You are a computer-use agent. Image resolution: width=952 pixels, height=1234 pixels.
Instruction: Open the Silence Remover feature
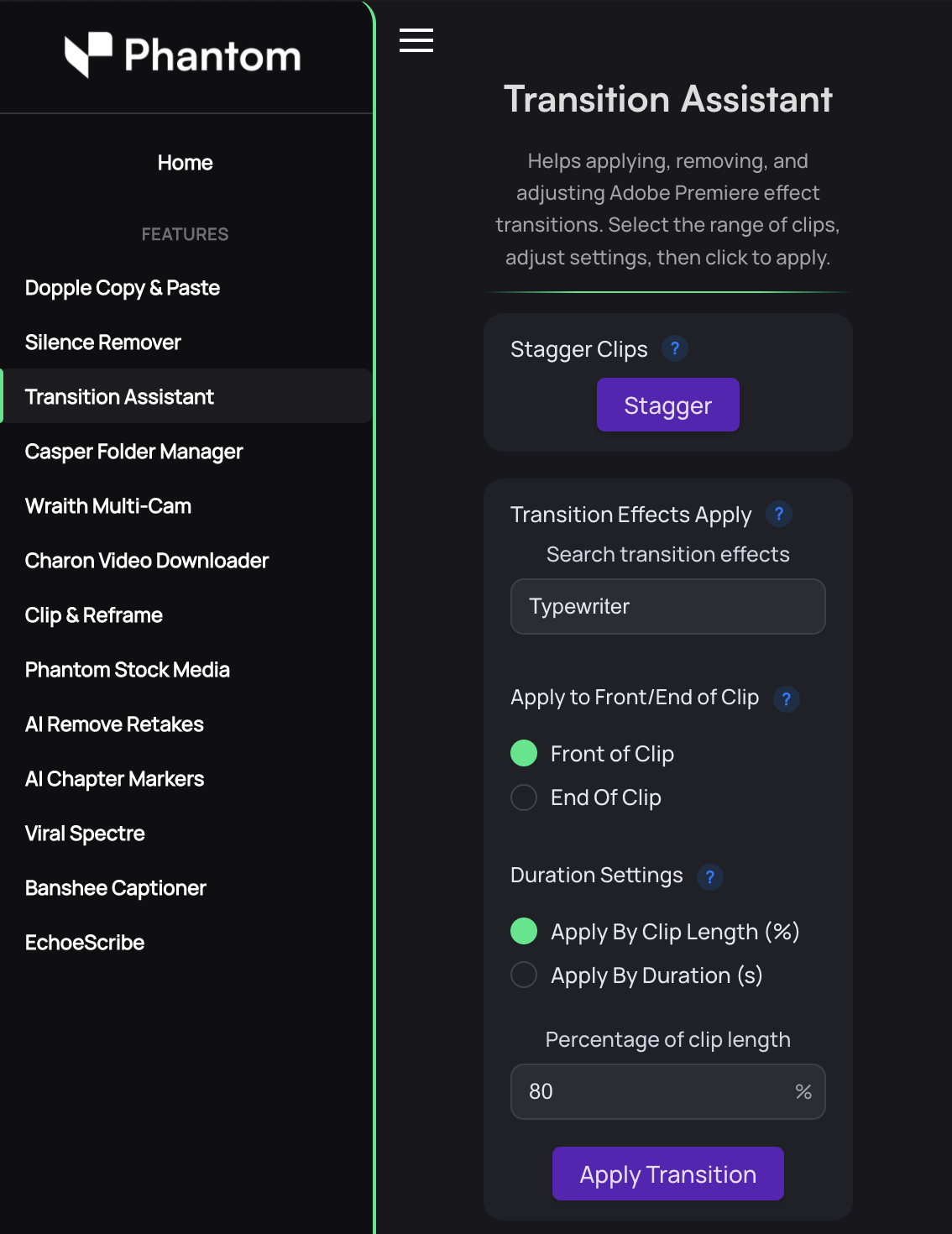coord(102,342)
